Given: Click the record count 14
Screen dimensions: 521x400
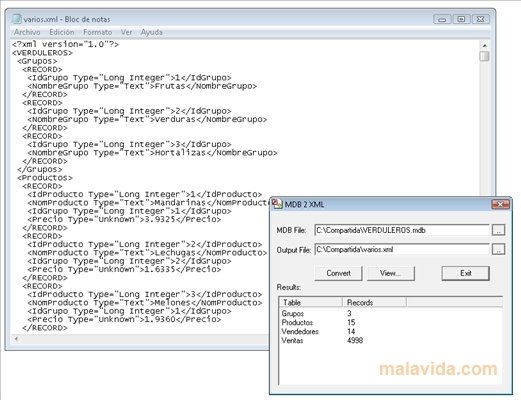Looking at the screenshot, I should (351, 331).
